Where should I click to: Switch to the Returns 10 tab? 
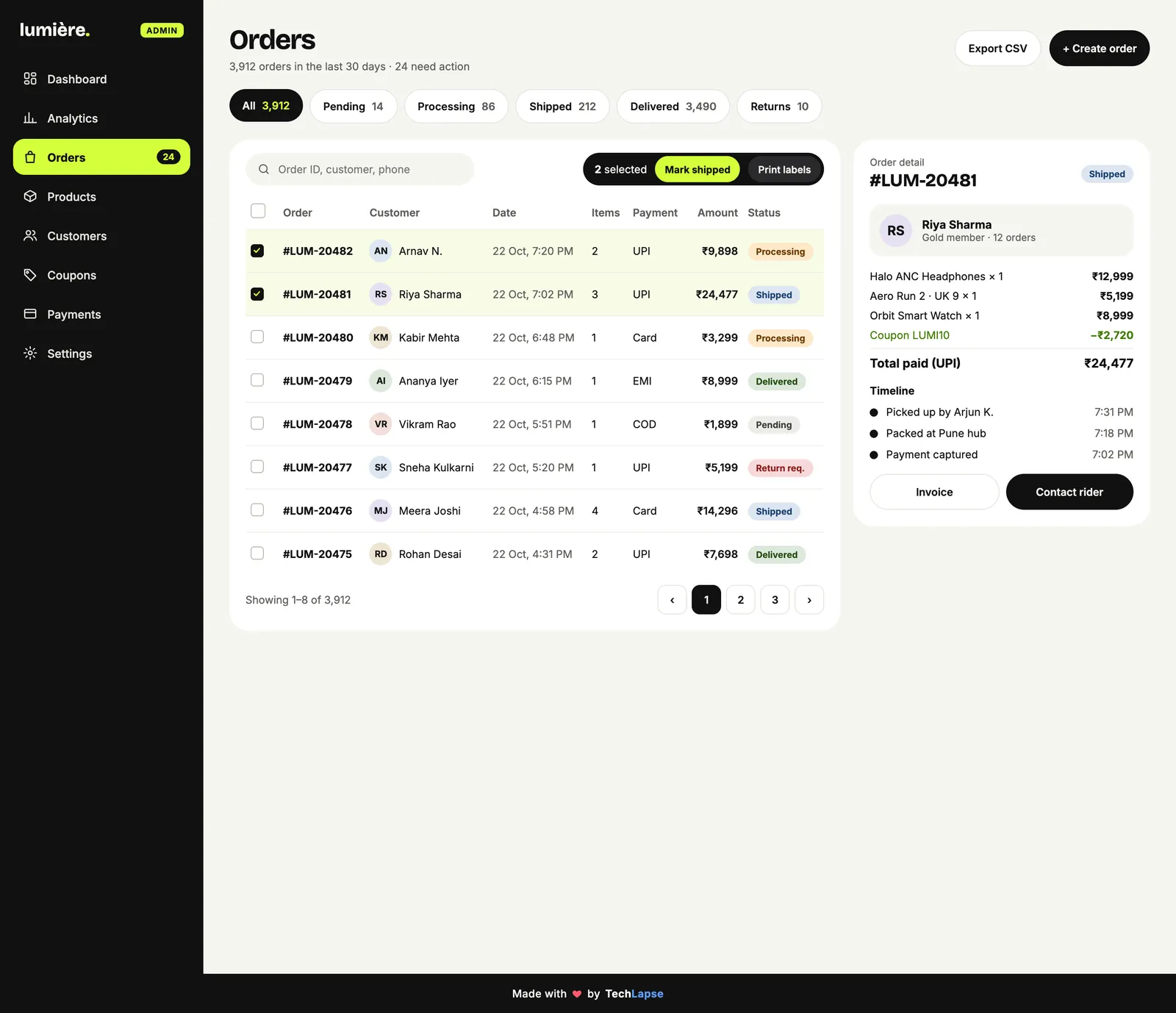click(x=779, y=106)
